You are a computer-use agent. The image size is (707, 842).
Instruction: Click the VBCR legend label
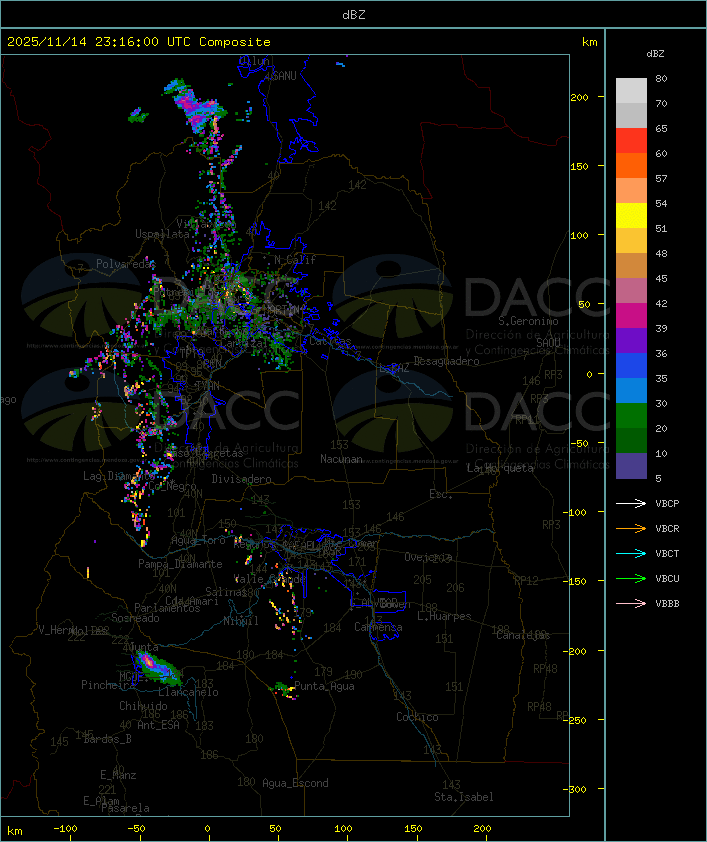pos(667,529)
